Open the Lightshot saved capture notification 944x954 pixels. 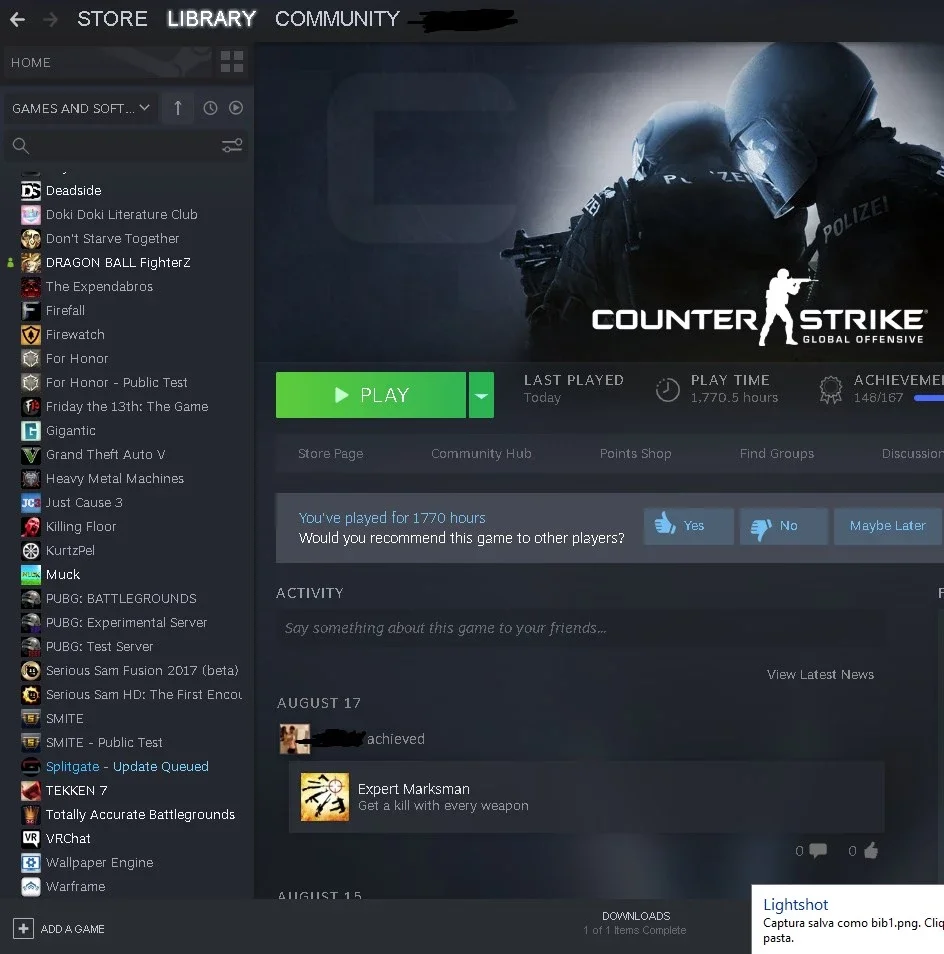[848, 920]
